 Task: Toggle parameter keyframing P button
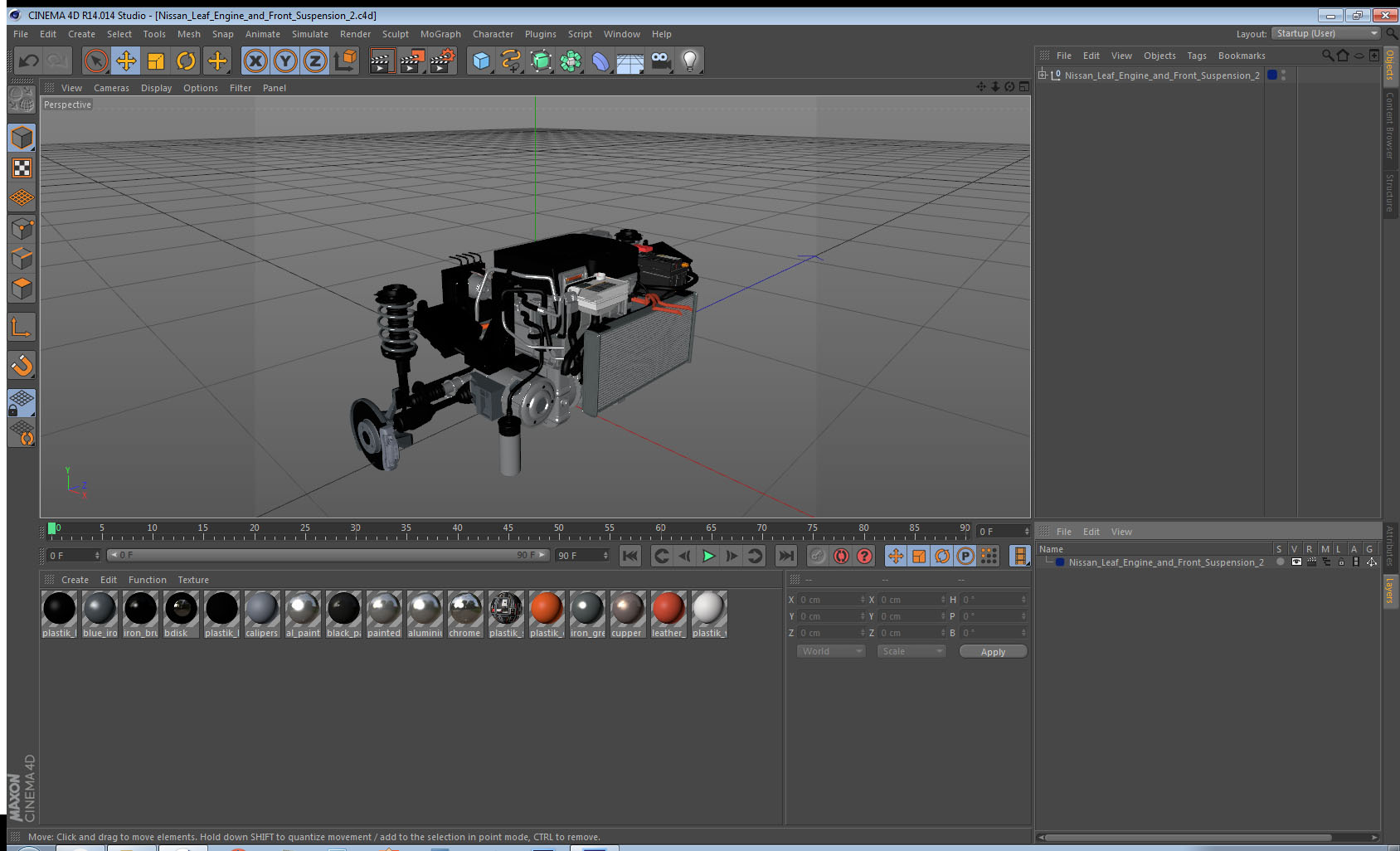coord(965,556)
